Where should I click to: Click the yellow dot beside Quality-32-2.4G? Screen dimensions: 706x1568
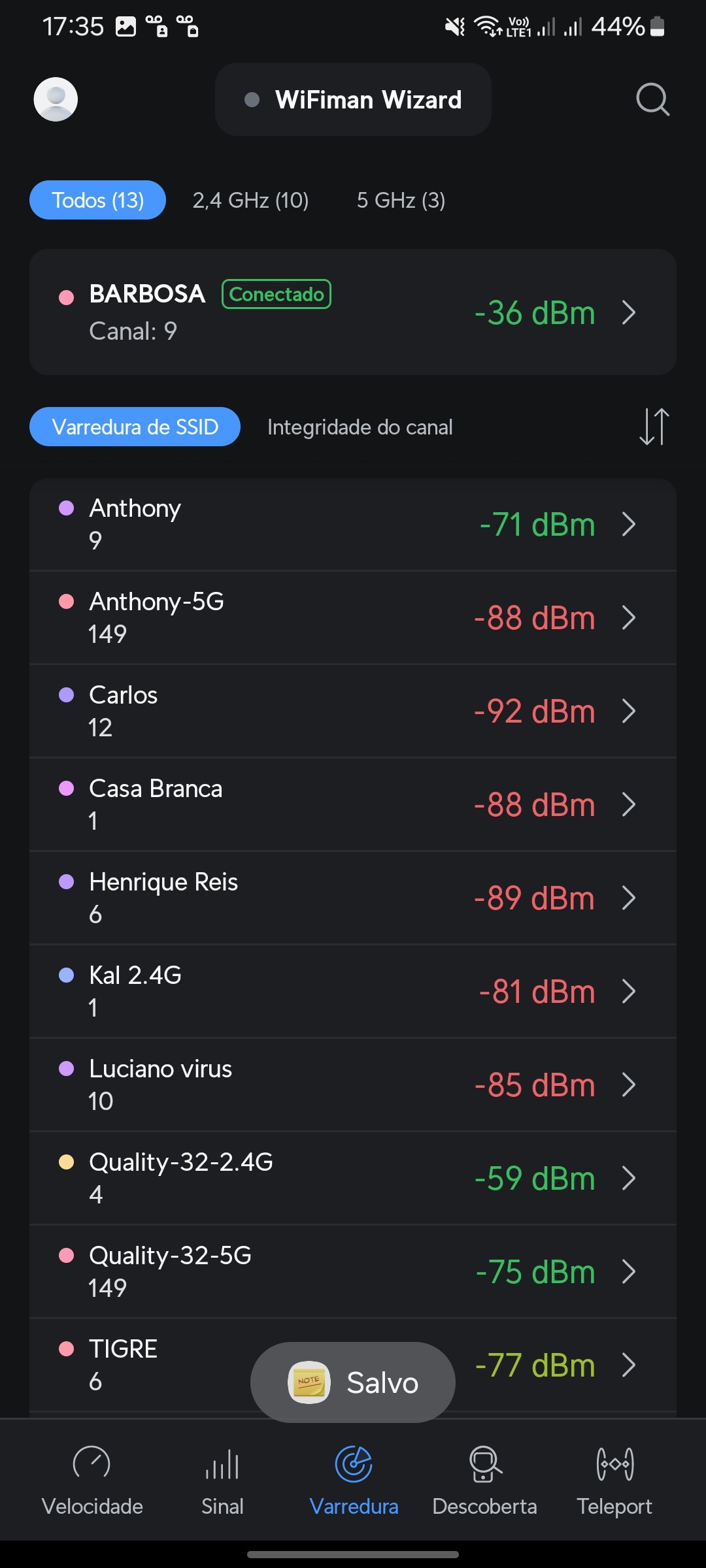pos(66,1162)
